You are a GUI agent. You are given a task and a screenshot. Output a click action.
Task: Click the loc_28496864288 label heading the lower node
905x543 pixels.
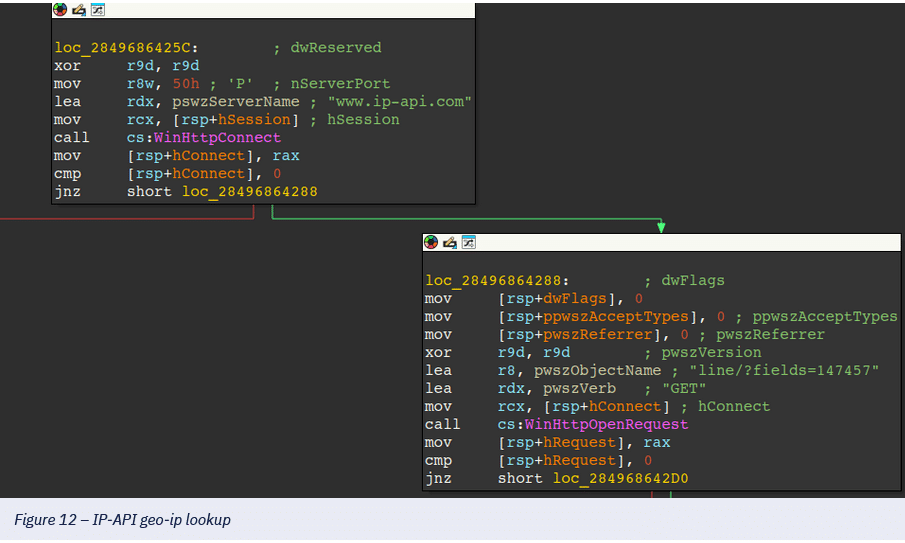pos(497,281)
